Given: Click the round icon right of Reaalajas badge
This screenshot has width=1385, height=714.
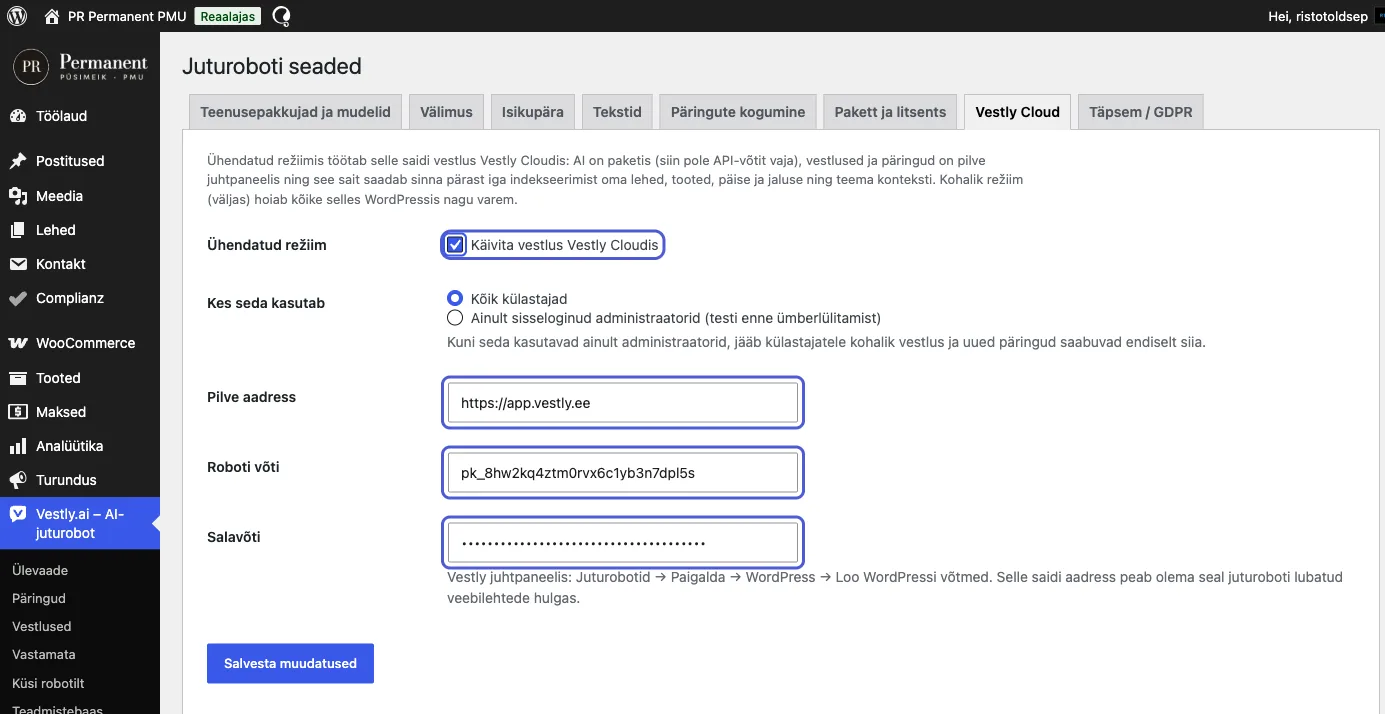Looking at the screenshot, I should pyautogui.click(x=281, y=16).
